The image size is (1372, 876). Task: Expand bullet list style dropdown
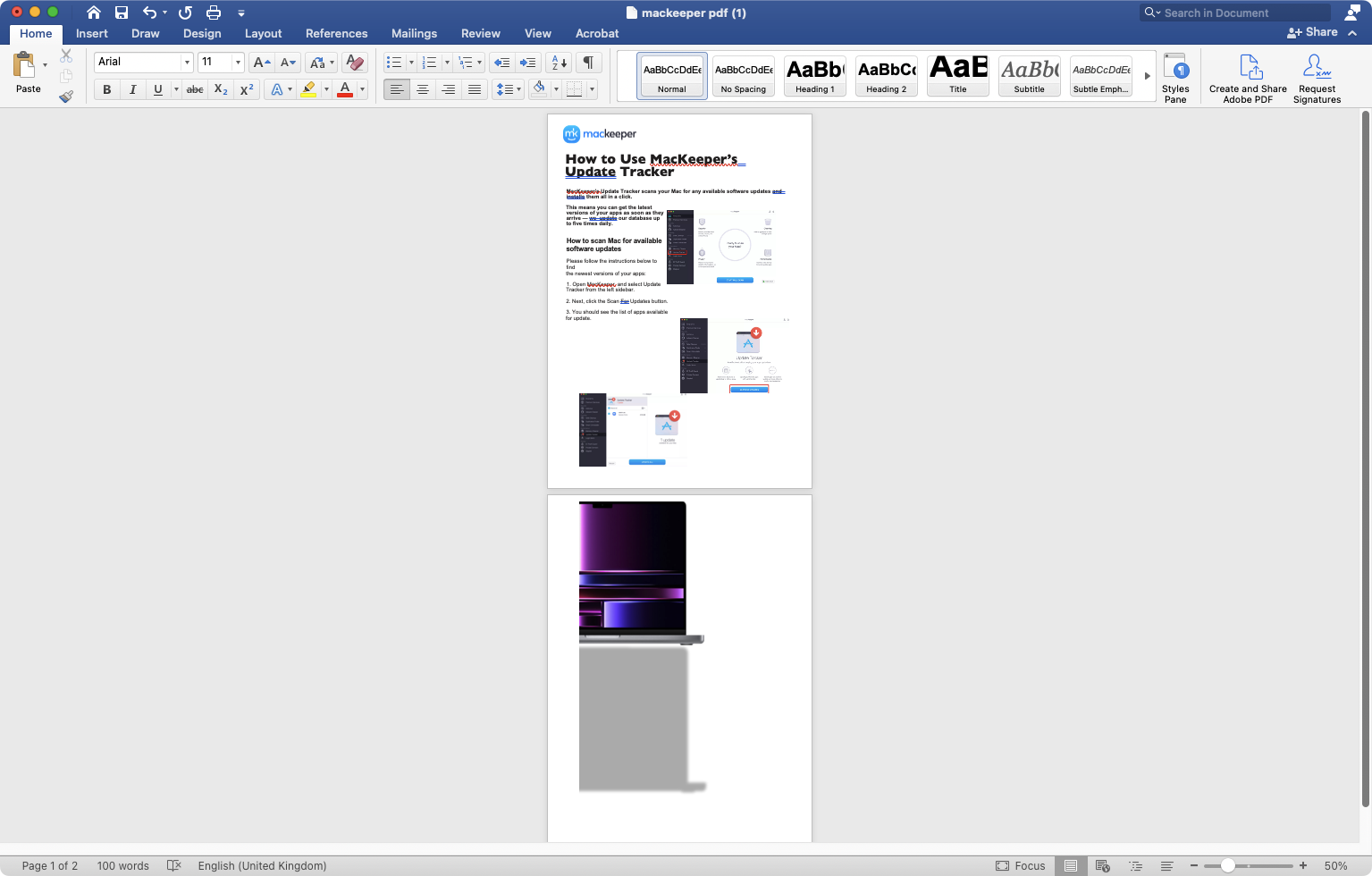(x=411, y=63)
